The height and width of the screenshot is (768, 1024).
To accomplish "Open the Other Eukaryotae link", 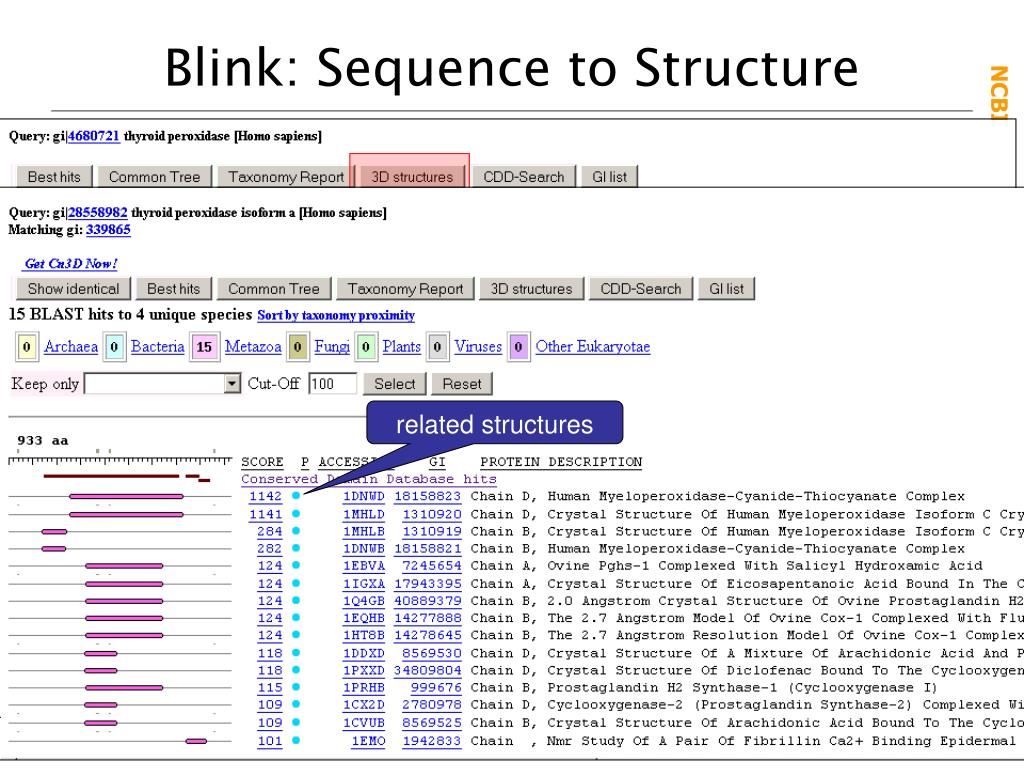I will pyautogui.click(x=592, y=347).
